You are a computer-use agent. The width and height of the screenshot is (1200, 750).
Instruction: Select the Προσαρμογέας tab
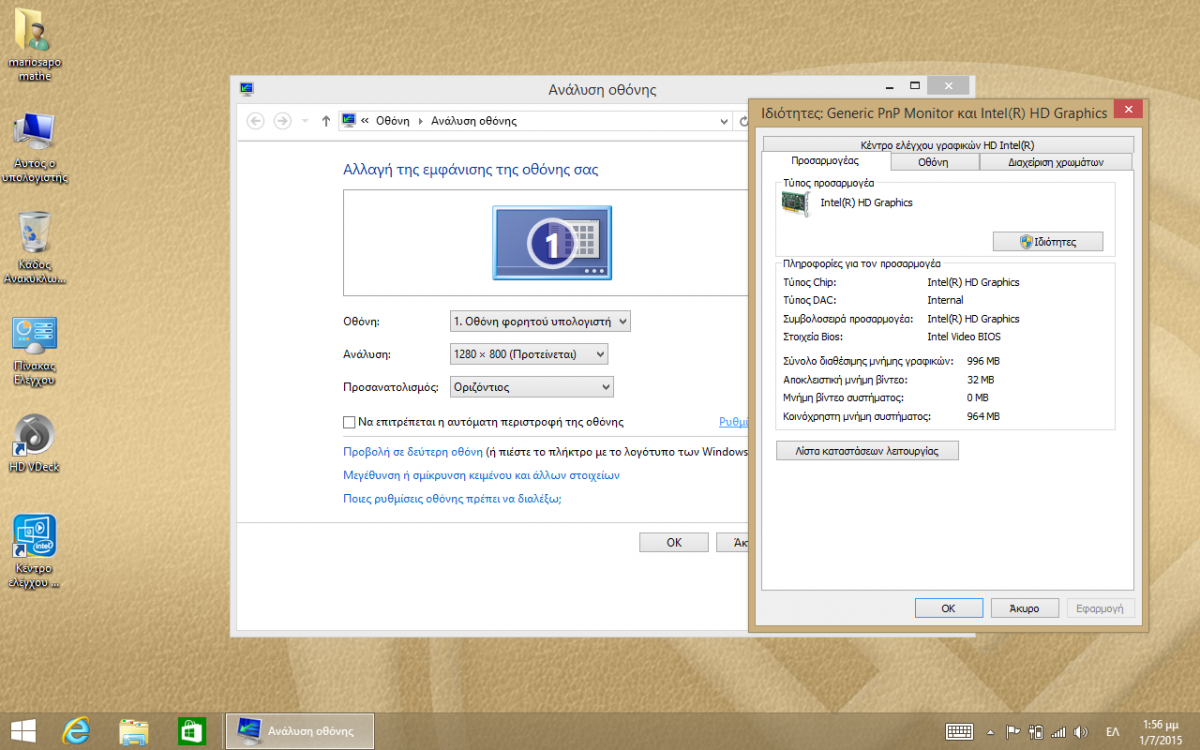point(825,161)
